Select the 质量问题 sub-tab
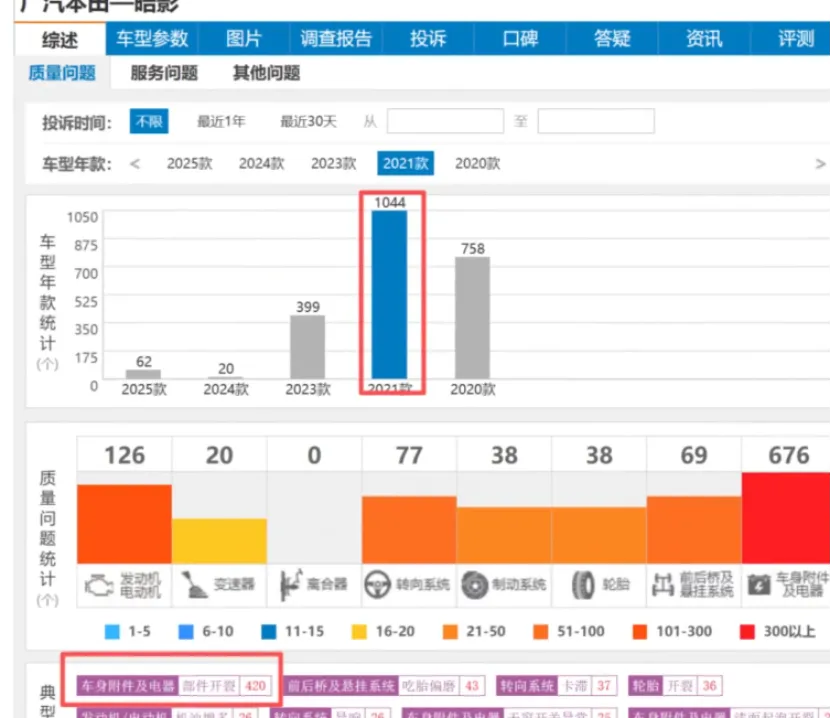 [62, 73]
